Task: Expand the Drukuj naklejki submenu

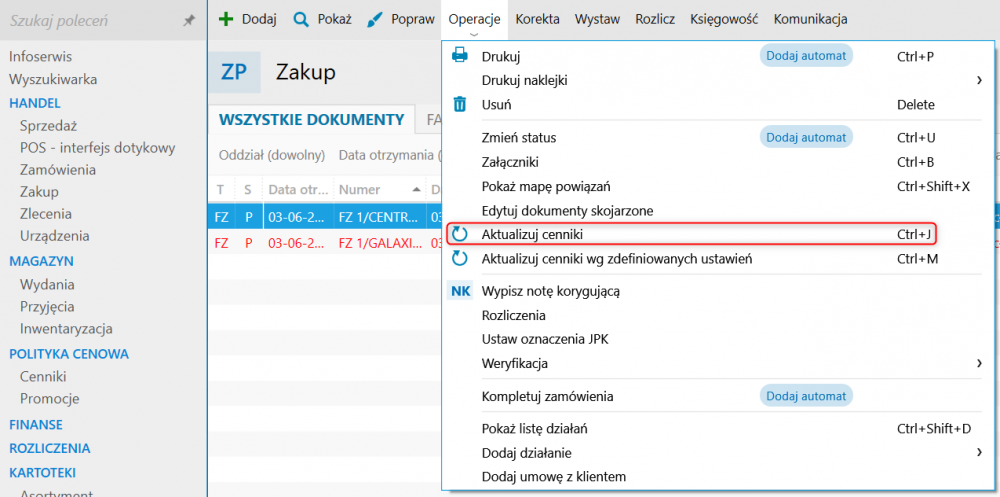Action: (x=979, y=80)
